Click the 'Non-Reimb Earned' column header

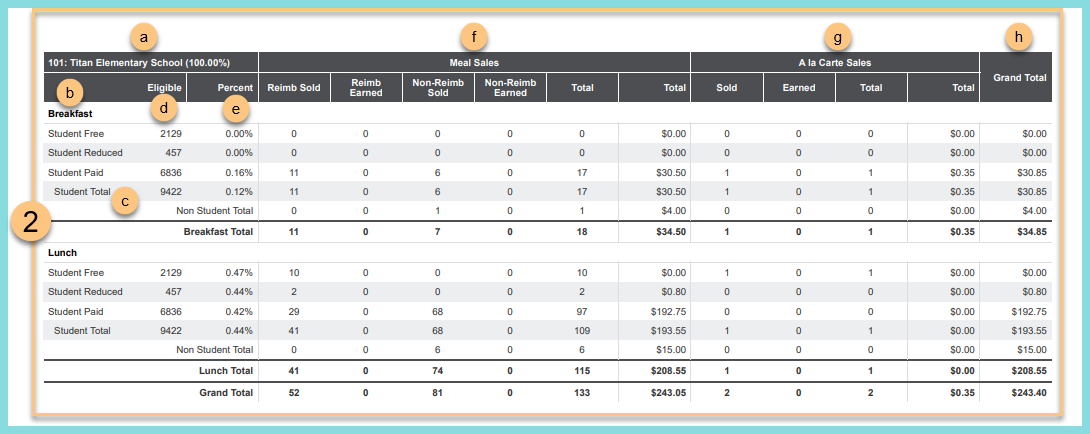click(x=510, y=88)
